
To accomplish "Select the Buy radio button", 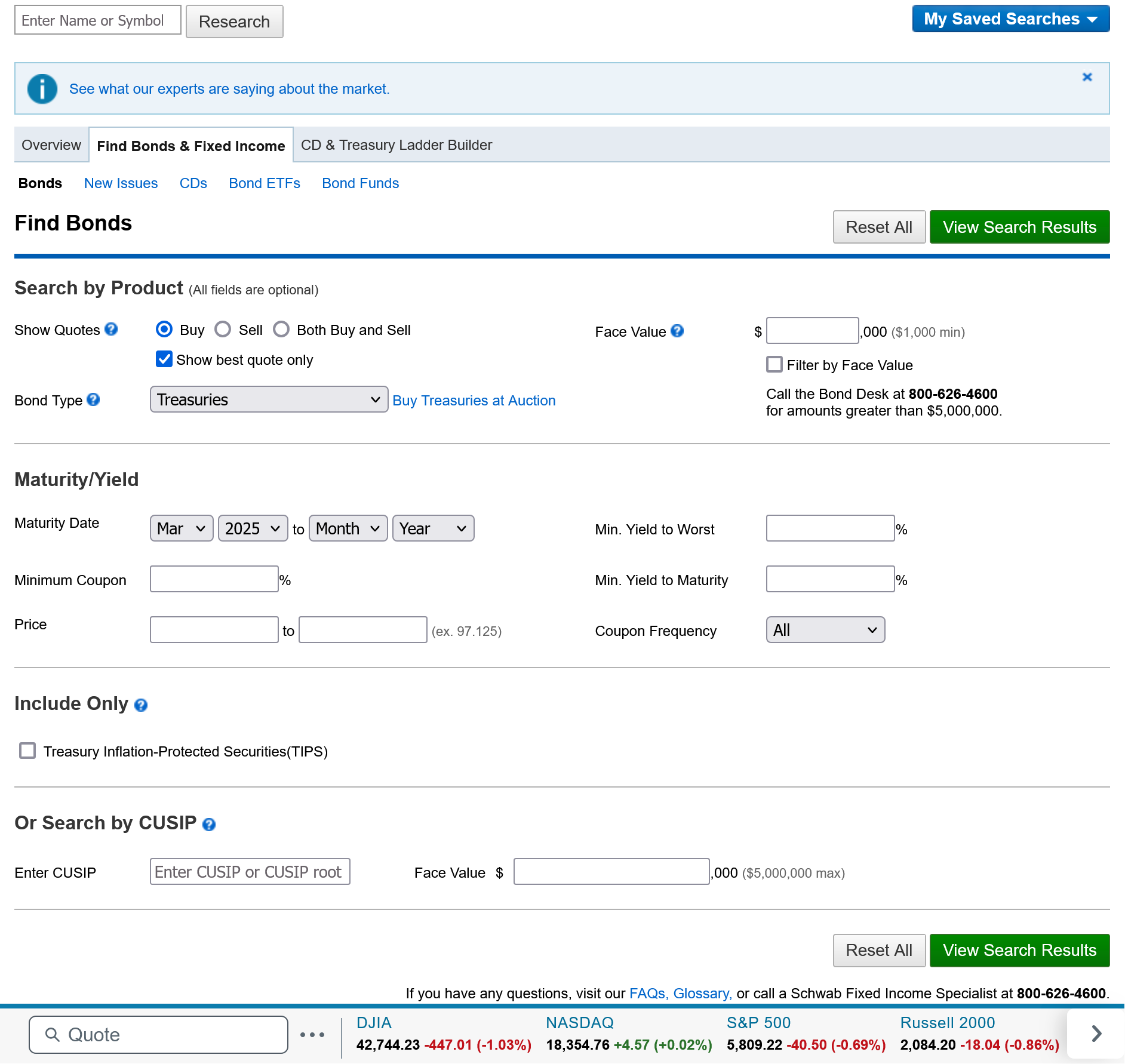I will (x=164, y=330).
